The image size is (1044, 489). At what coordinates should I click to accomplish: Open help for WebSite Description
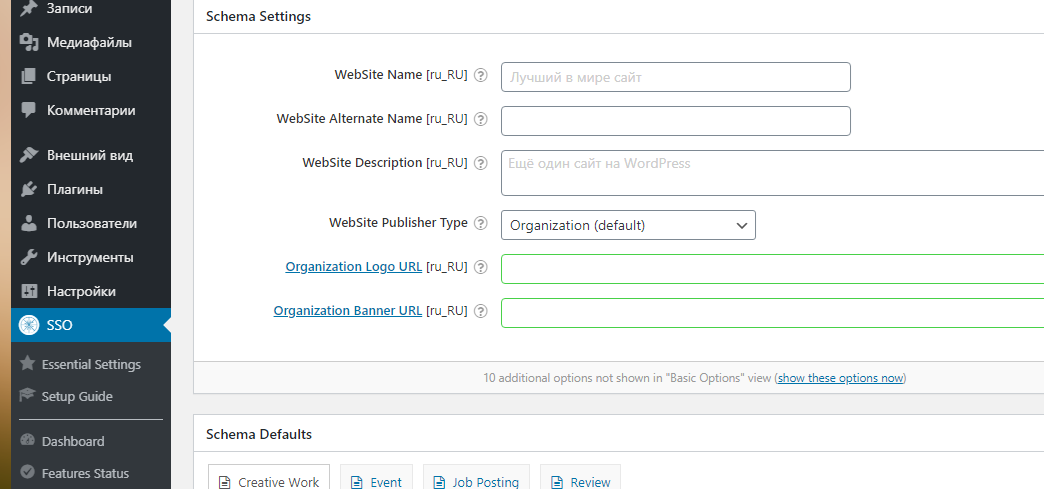(x=481, y=163)
